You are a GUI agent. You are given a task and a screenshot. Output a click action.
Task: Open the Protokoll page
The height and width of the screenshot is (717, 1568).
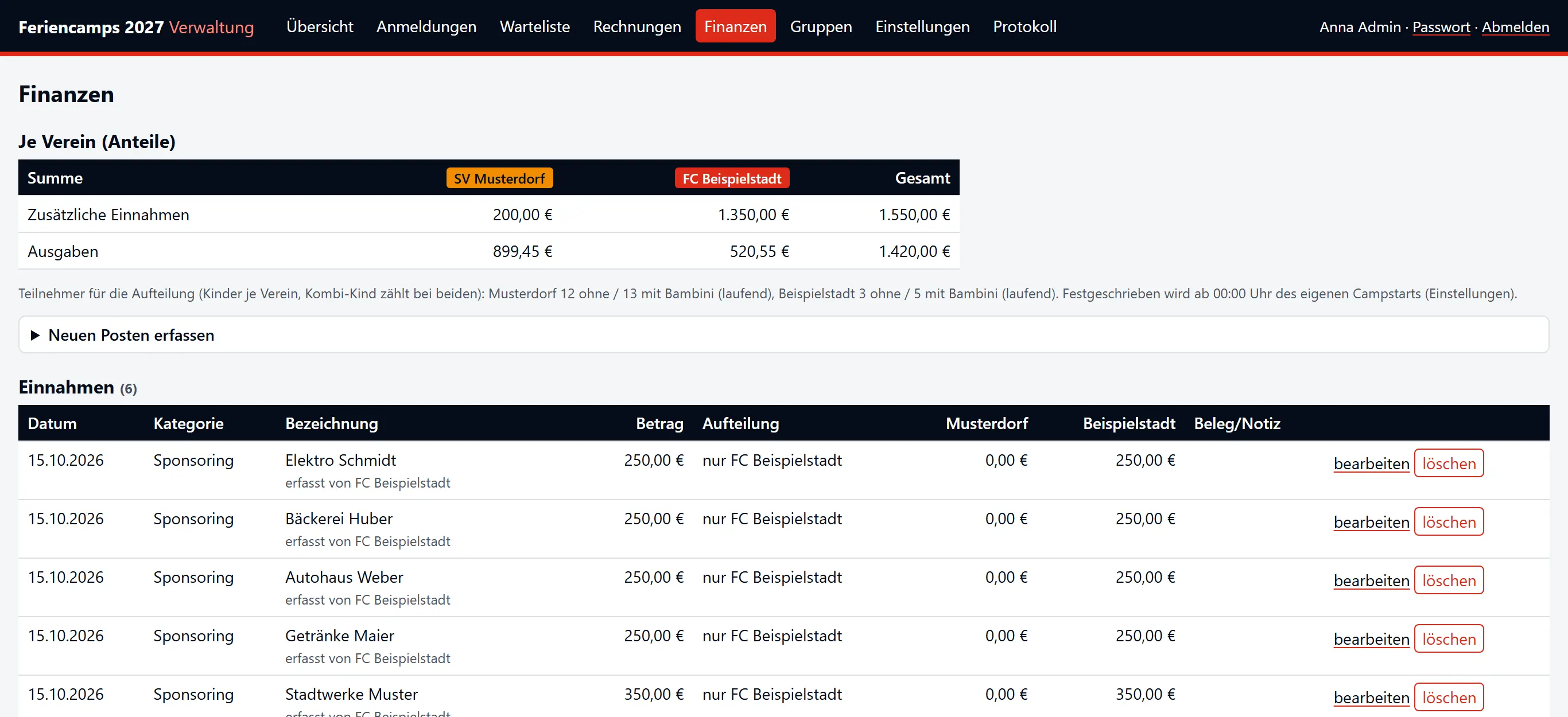1024,26
